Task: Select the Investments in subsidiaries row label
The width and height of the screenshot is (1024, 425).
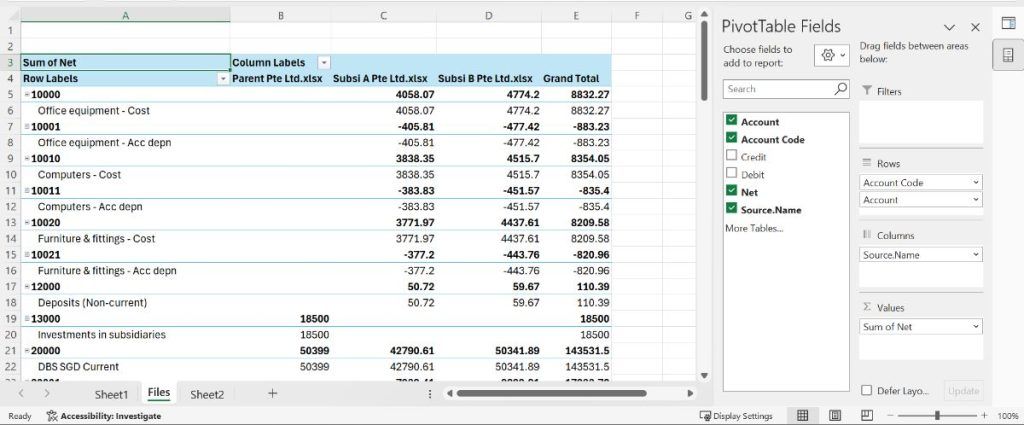Action: point(101,335)
